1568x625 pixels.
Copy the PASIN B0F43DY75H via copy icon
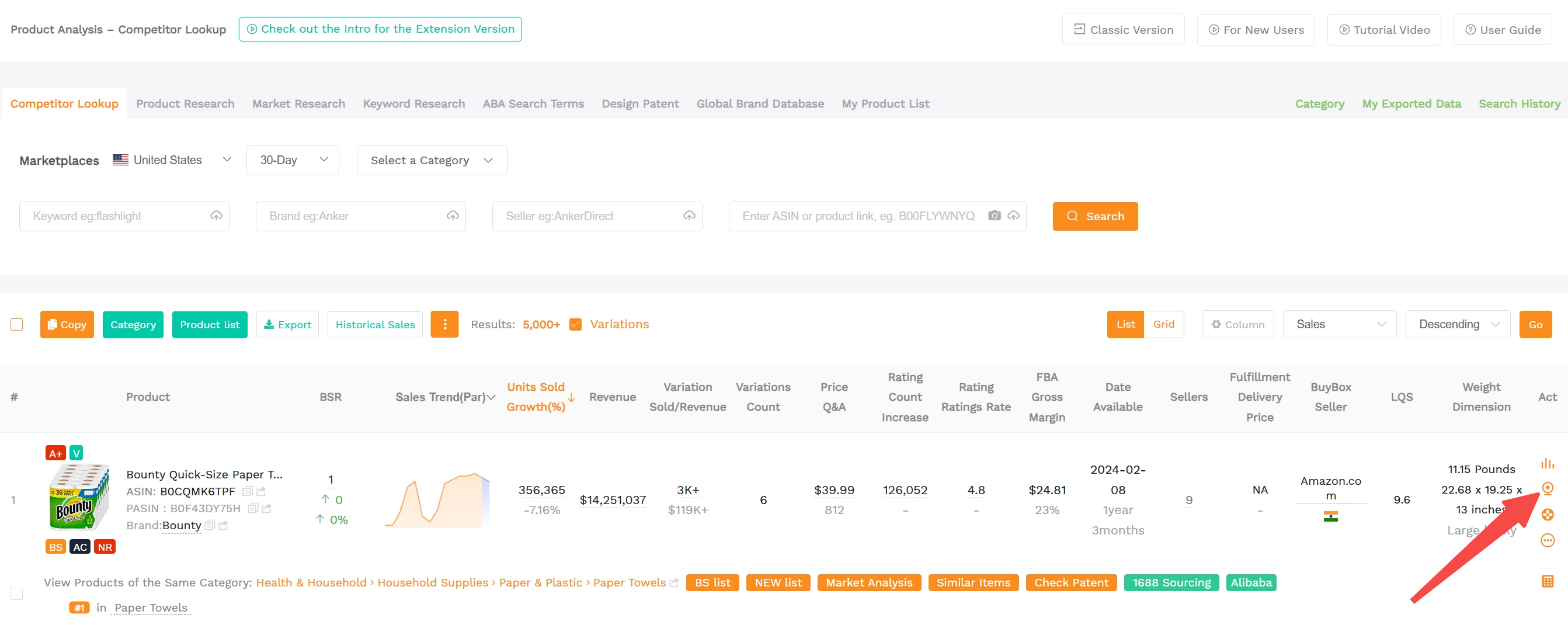point(253,508)
